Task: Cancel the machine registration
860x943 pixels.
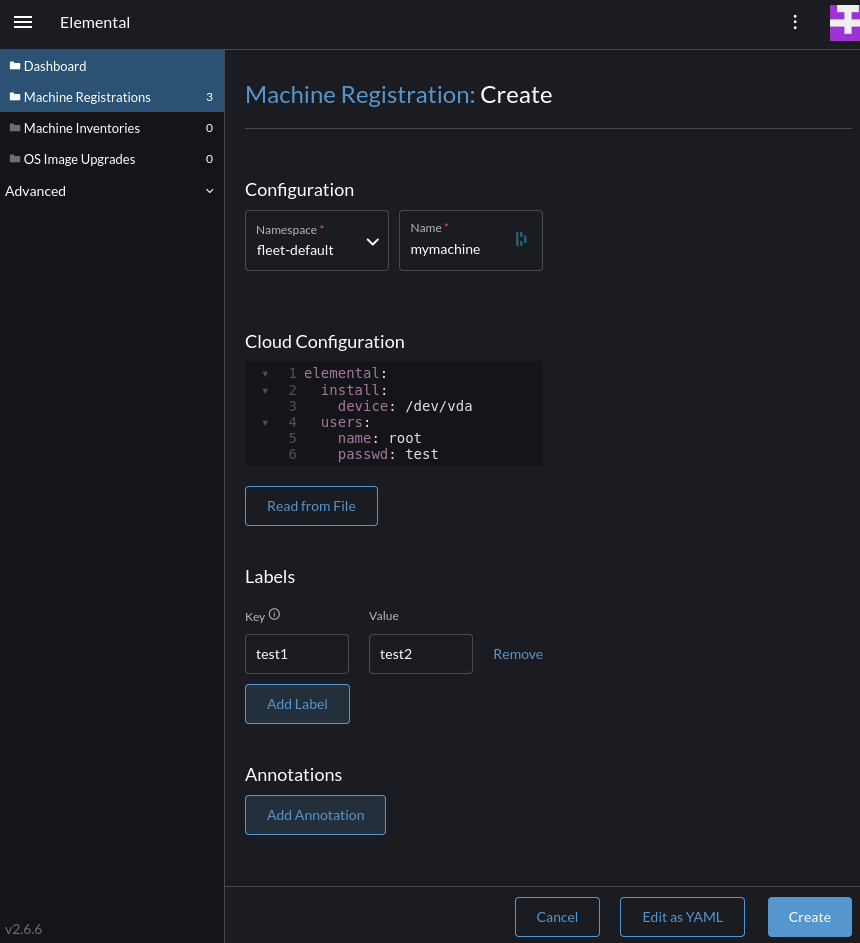Action: click(557, 917)
